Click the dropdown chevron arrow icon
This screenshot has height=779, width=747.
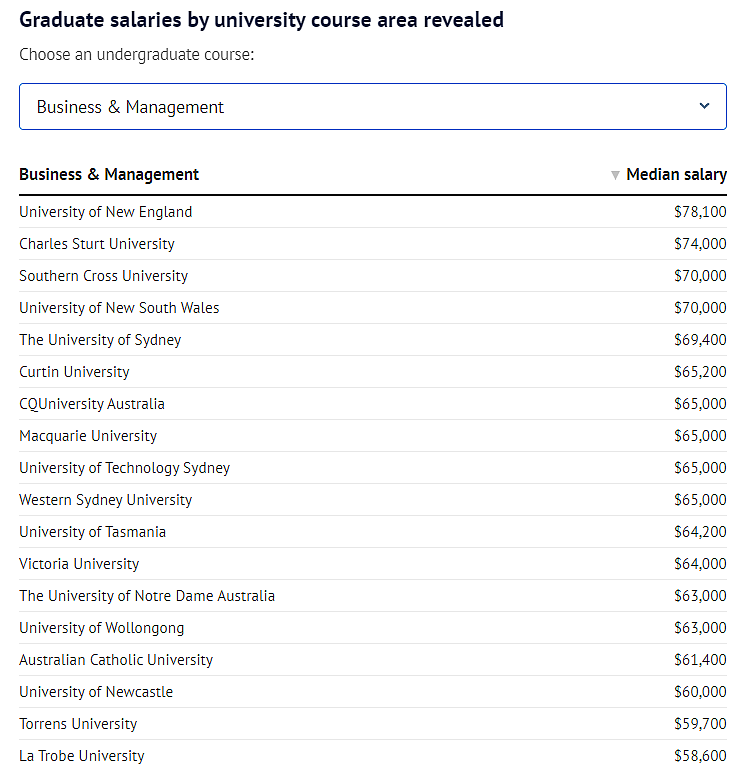click(704, 106)
